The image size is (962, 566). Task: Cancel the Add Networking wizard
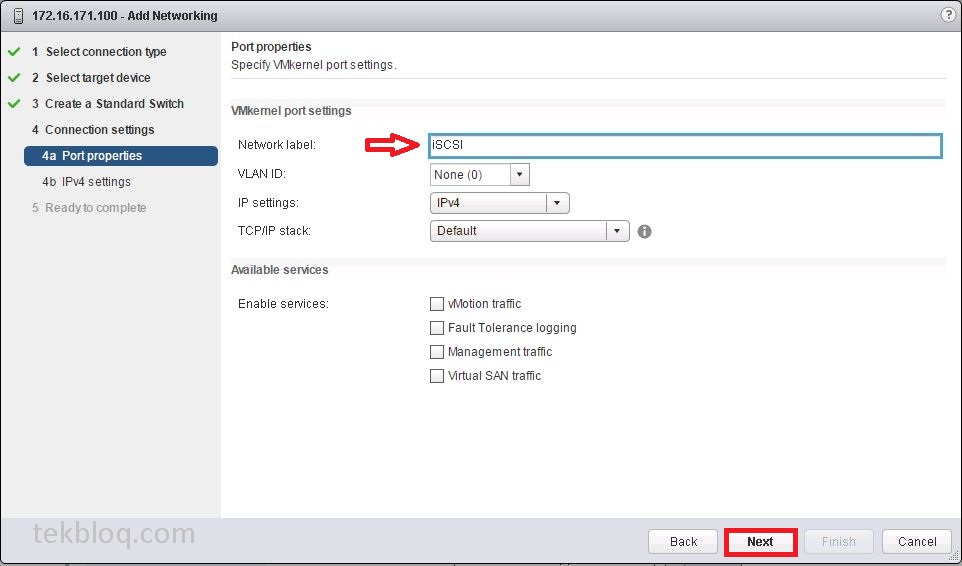click(x=917, y=541)
